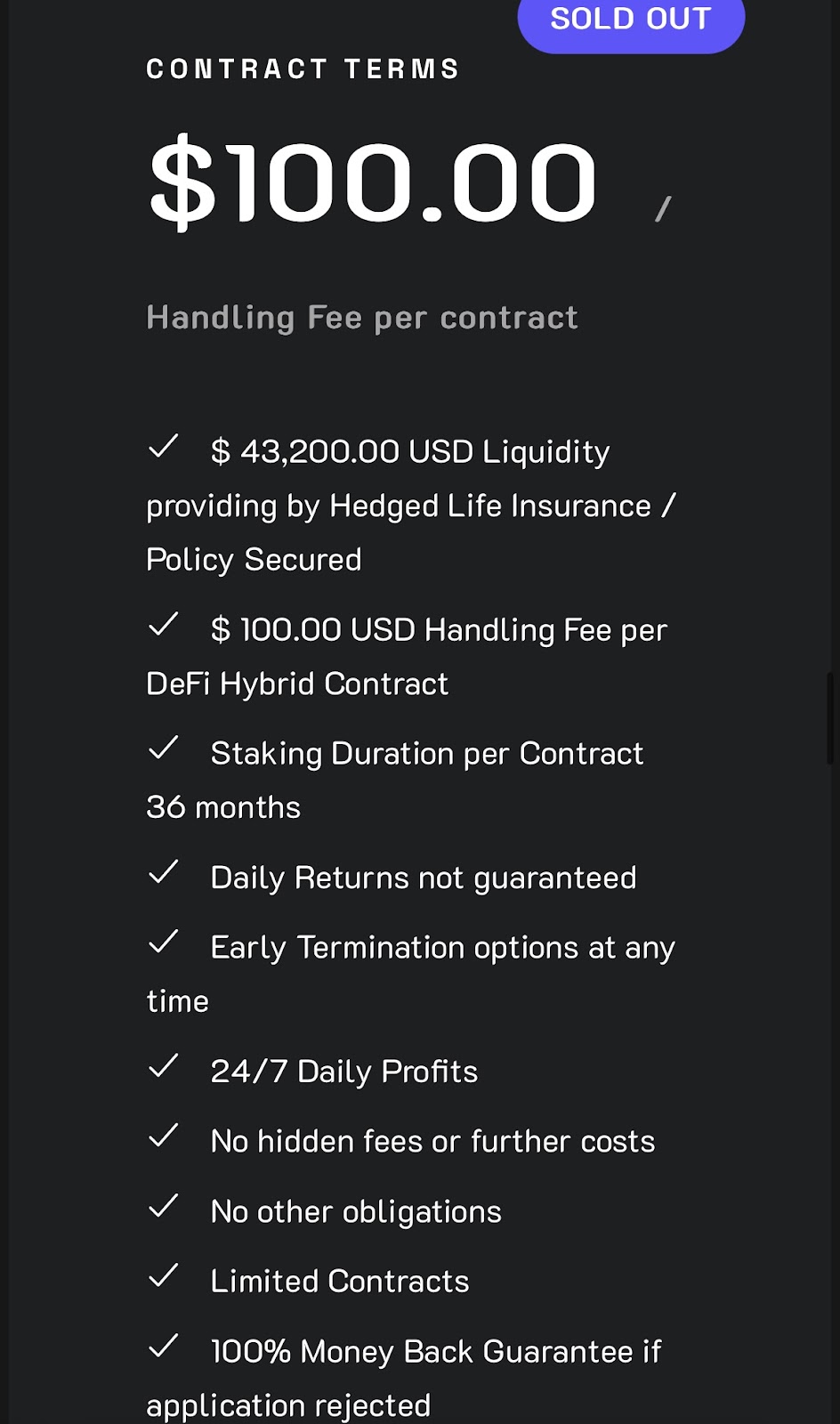Viewport: 840px width, 1424px height.
Task: Click the SOLD OUT button
Action: (631, 21)
